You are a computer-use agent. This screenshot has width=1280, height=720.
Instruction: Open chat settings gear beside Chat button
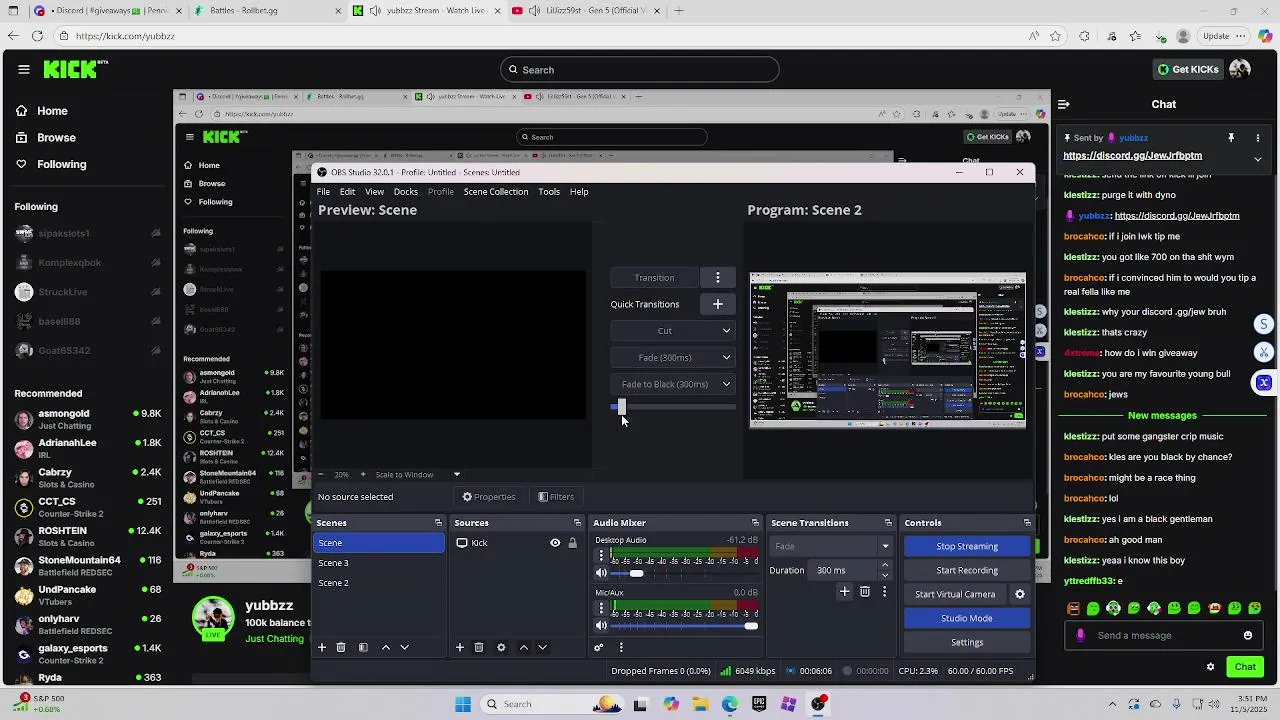point(1210,667)
